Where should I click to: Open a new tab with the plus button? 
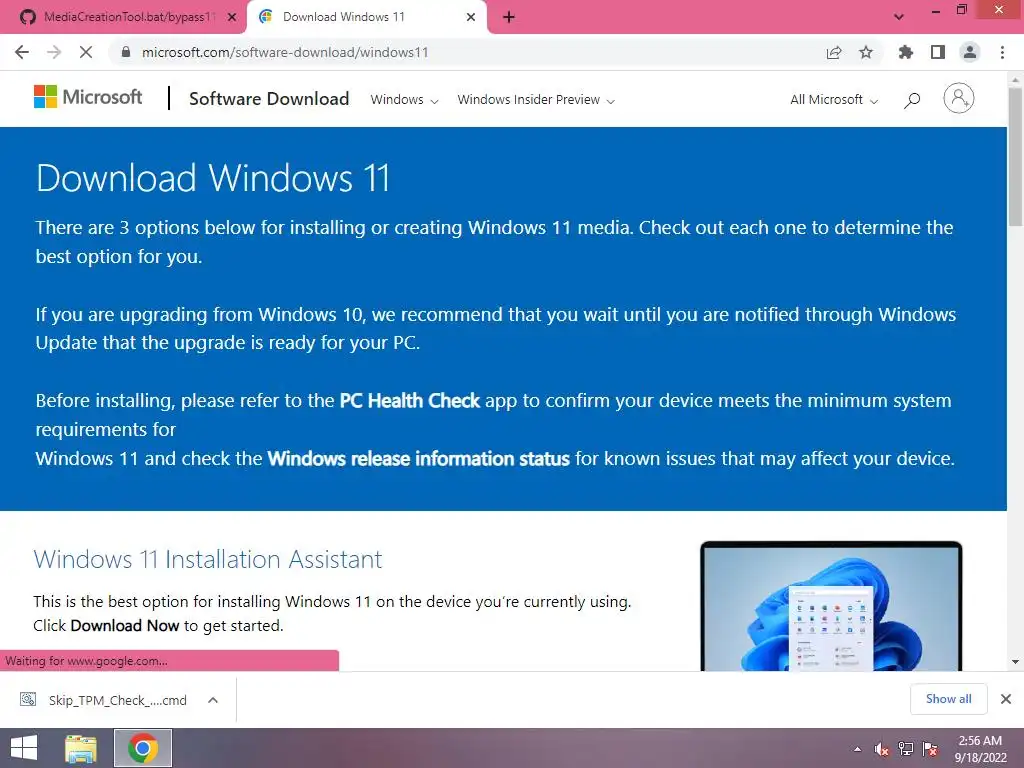click(x=509, y=17)
